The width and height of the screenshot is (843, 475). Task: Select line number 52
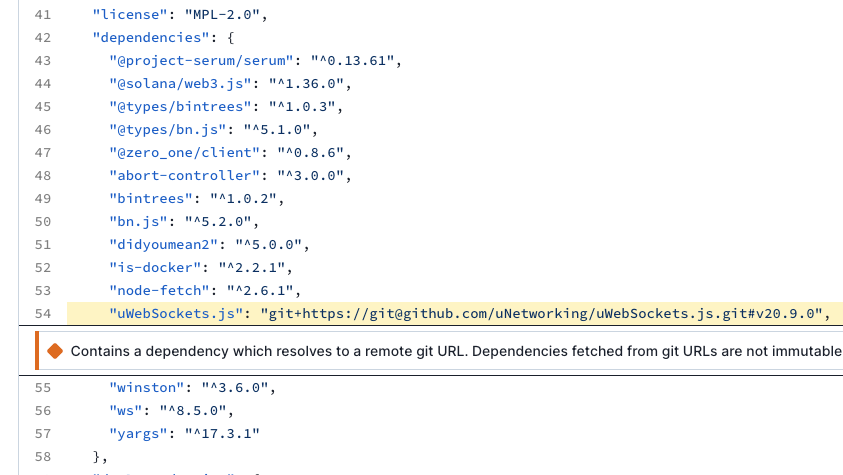tap(42, 269)
